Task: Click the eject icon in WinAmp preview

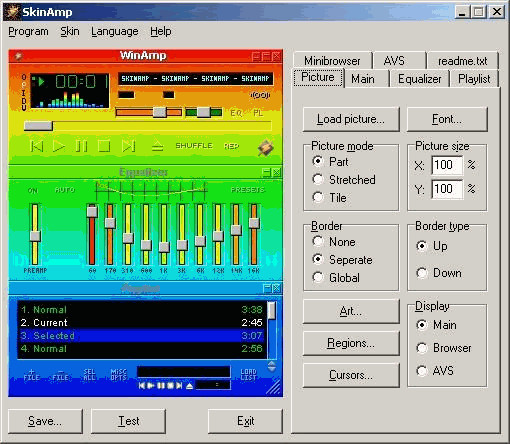Action: (157, 146)
